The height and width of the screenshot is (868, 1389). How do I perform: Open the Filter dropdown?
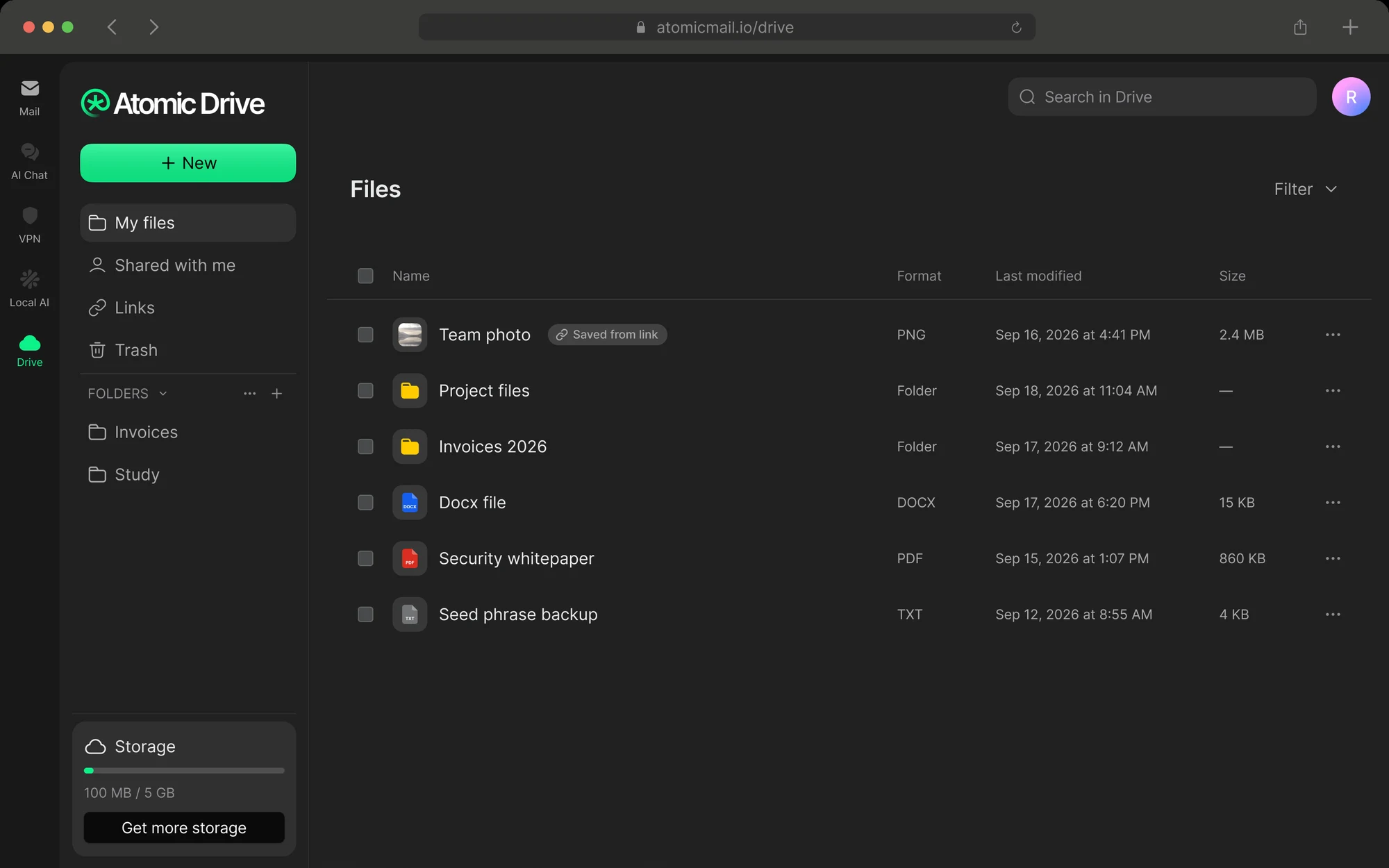click(x=1305, y=189)
